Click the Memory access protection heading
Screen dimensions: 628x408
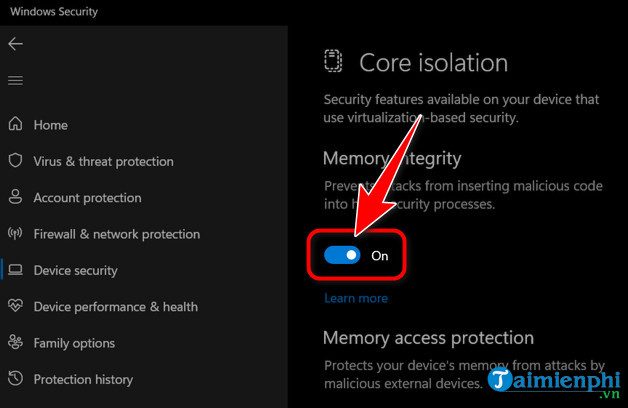click(428, 338)
